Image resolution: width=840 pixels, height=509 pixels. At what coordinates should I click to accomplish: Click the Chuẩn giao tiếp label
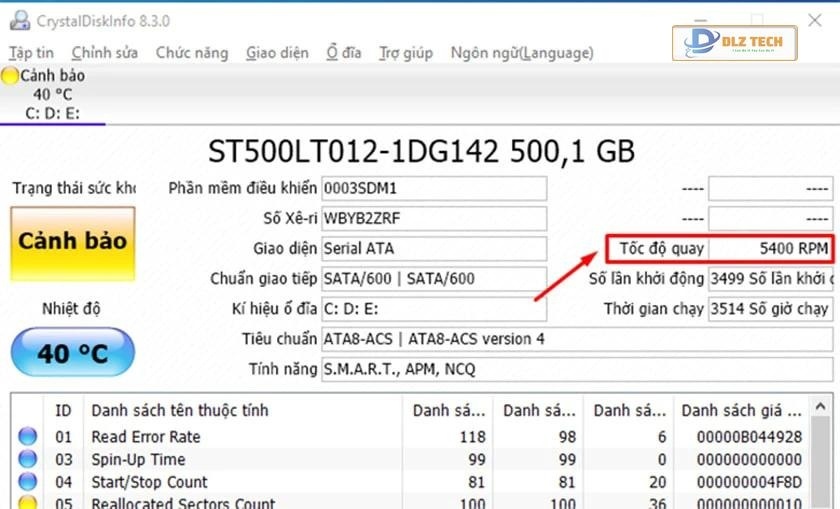pos(263,279)
